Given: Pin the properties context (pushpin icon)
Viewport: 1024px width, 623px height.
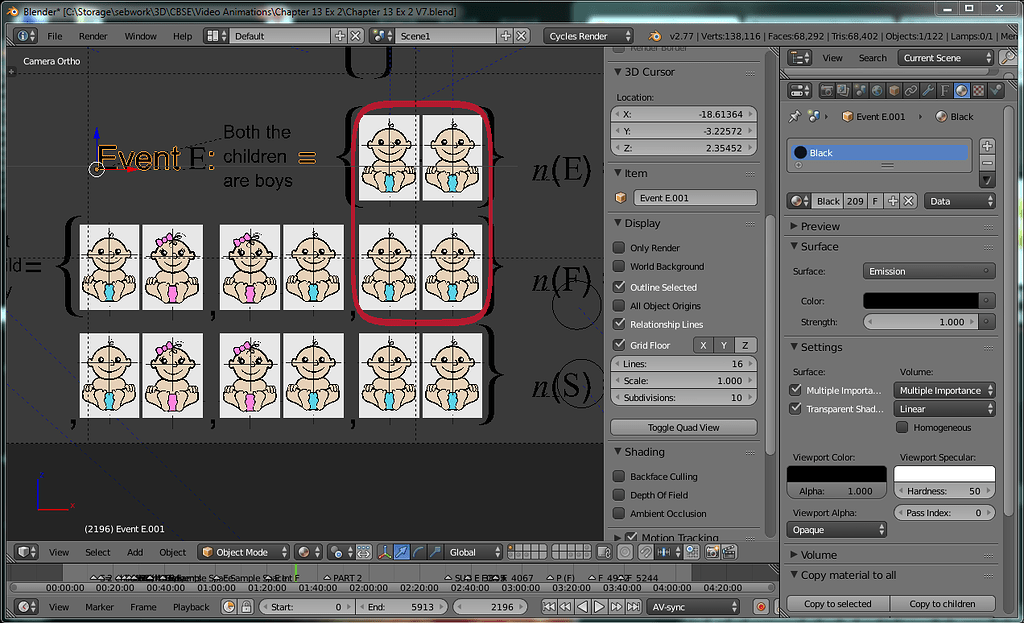Looking at the screenshot, I should point(795,116).
